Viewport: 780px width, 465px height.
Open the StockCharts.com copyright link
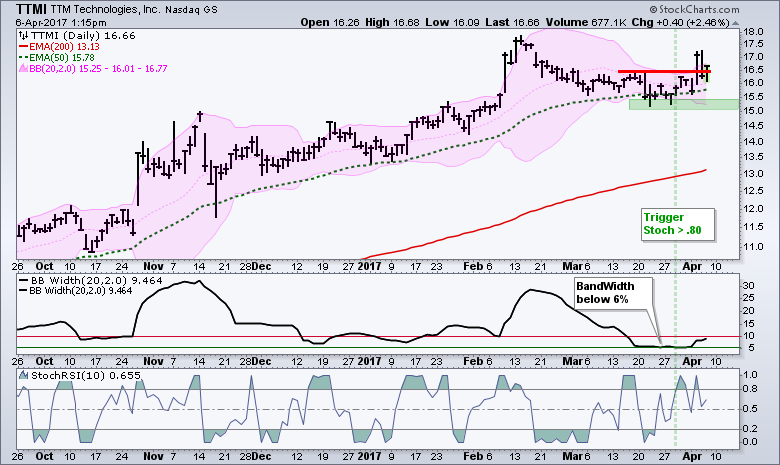pos(694,10)
